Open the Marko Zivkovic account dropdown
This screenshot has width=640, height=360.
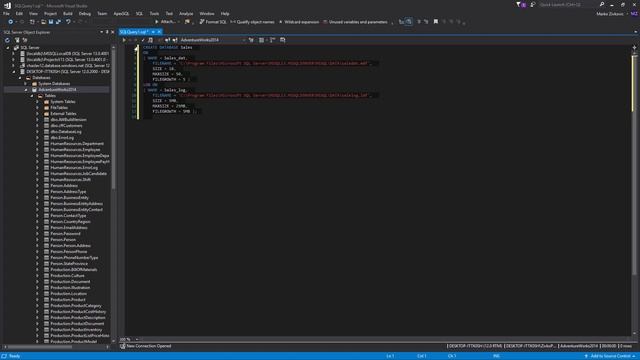coord(612,13)
